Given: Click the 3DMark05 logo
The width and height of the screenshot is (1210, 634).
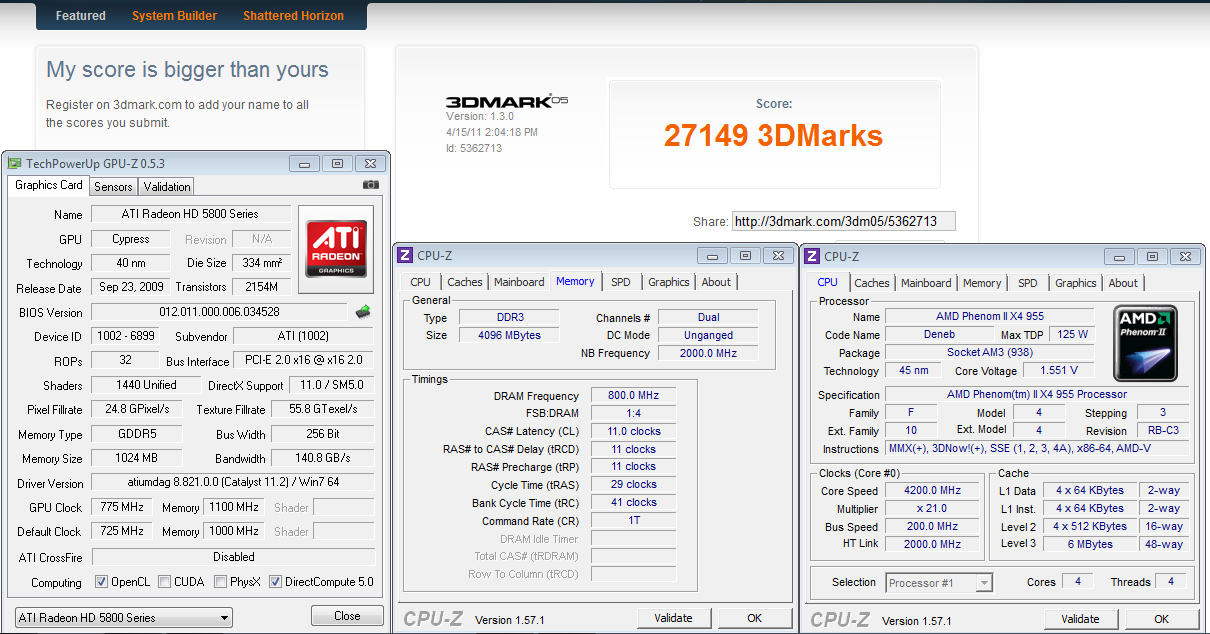Looking at the screenshot, I should [506, 101].
